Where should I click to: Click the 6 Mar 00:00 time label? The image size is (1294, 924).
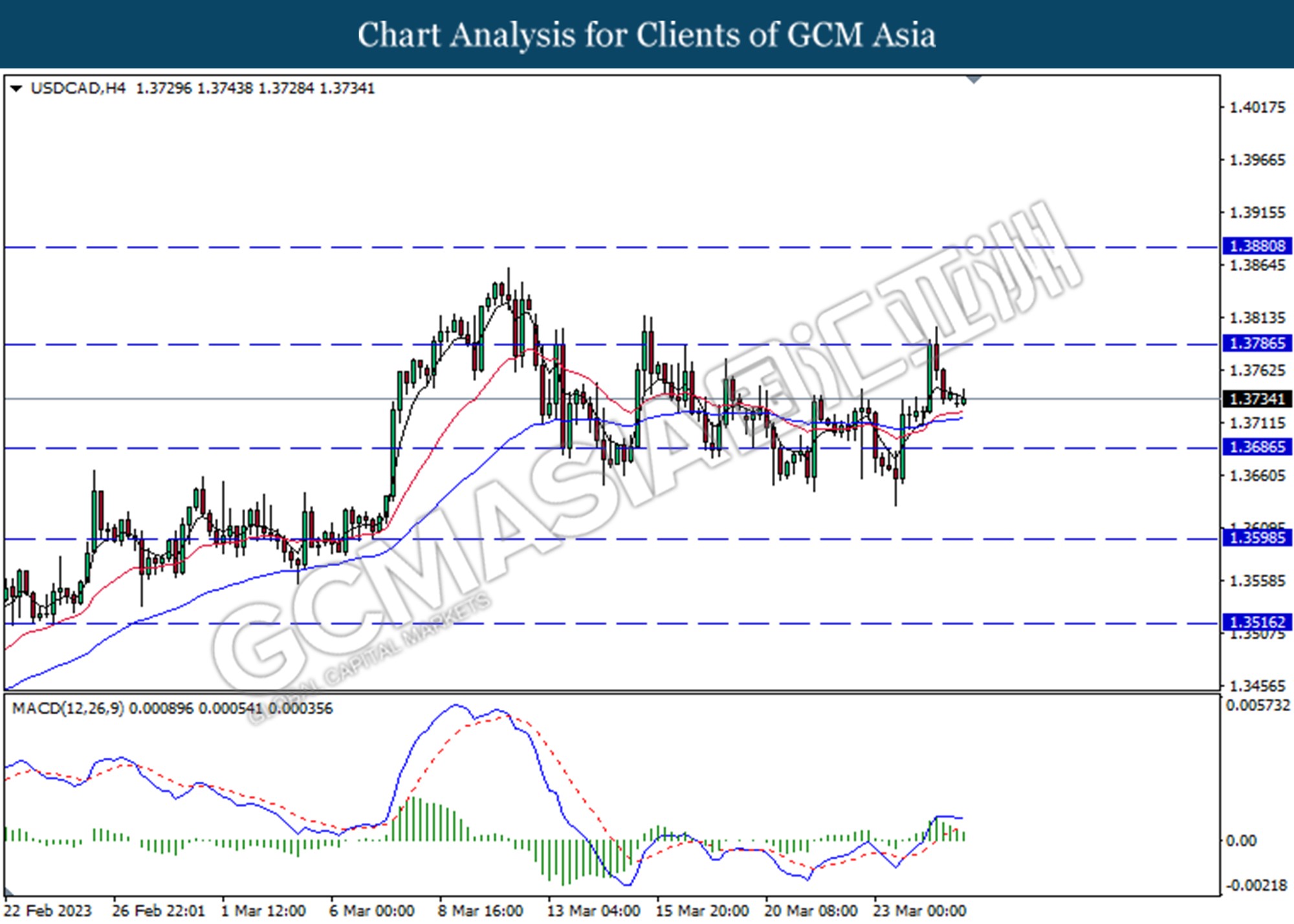coord(372,910)
